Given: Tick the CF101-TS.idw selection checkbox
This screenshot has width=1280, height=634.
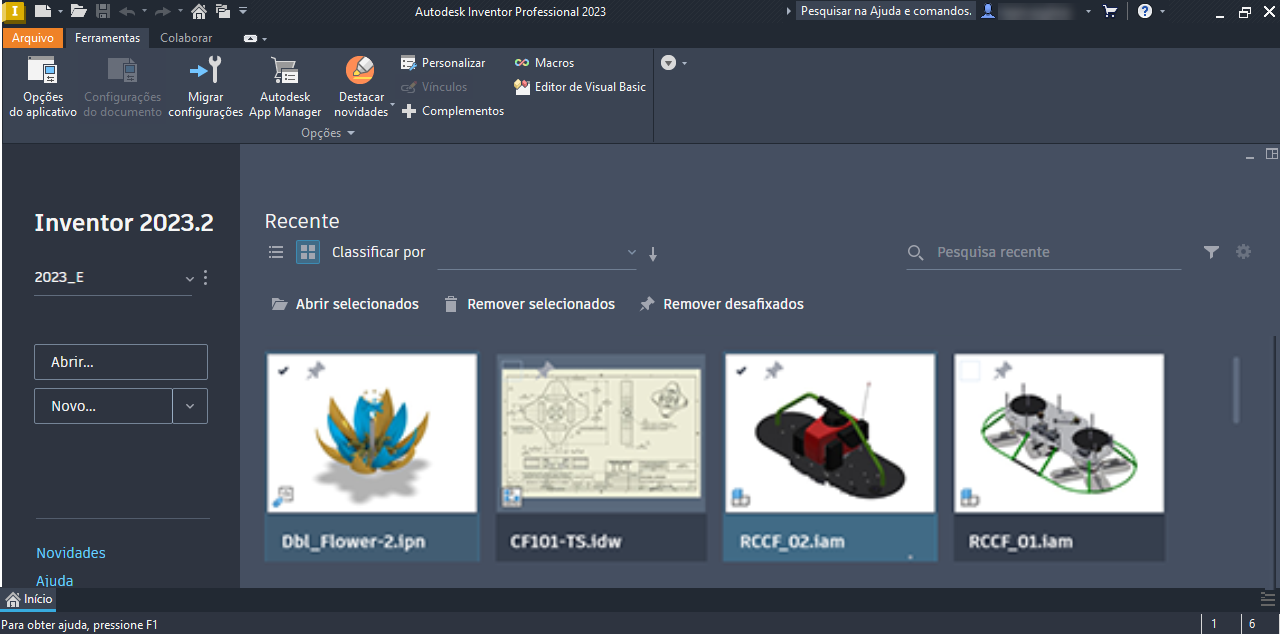Looking at the screenshot, I should point(512,371).
